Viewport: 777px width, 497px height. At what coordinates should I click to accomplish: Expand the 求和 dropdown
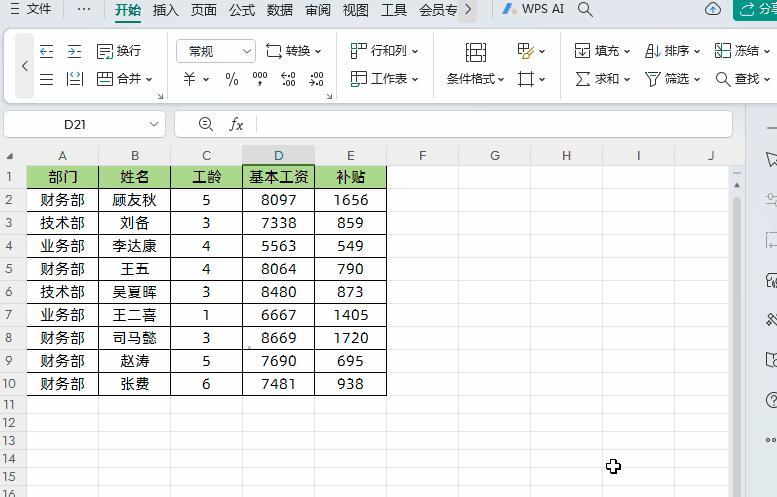coord(627,79)
